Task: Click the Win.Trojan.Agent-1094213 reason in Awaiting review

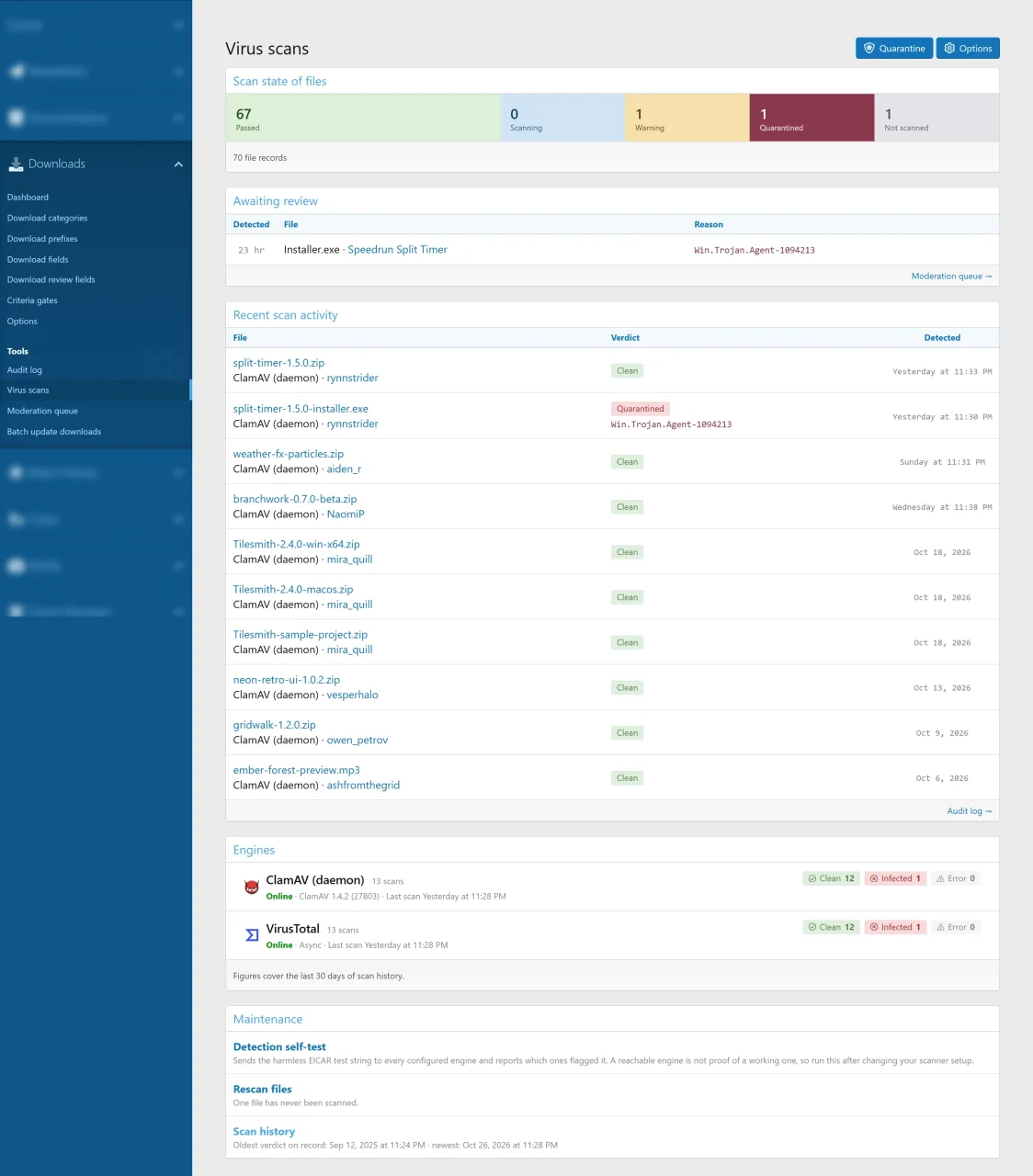Action: (755, 251)
